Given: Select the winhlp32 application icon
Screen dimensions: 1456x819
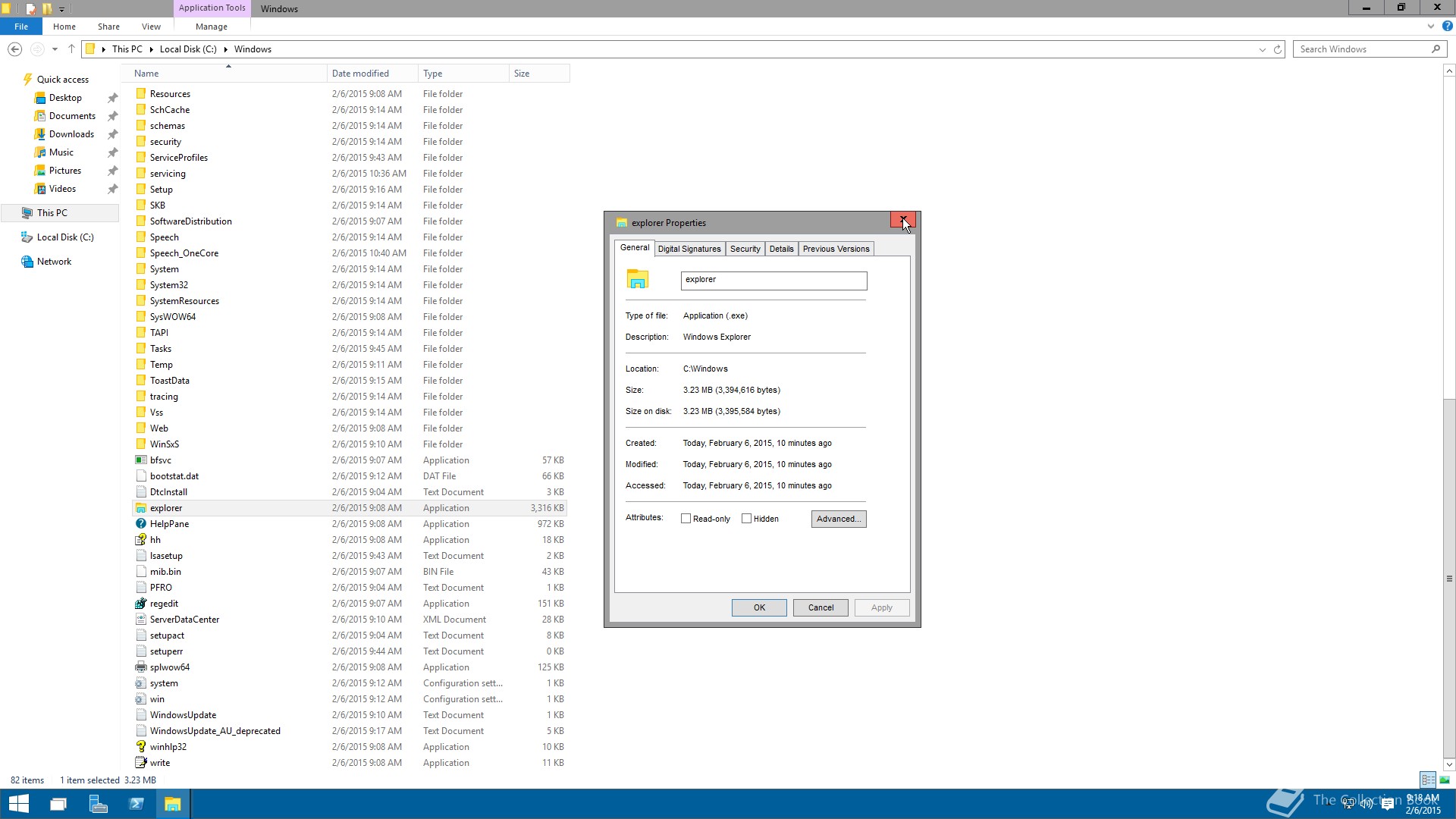Looking at the screenshot, I should pyautogui.click(x=140, y=747).
